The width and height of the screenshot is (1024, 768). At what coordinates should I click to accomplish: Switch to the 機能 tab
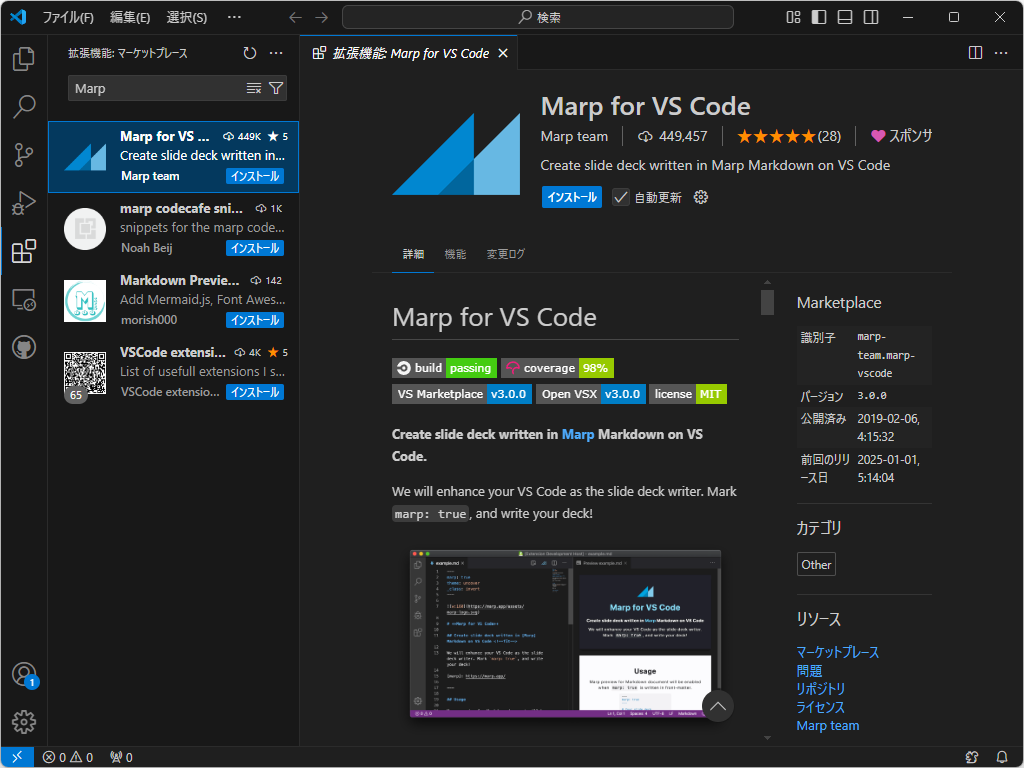point(455,254)
